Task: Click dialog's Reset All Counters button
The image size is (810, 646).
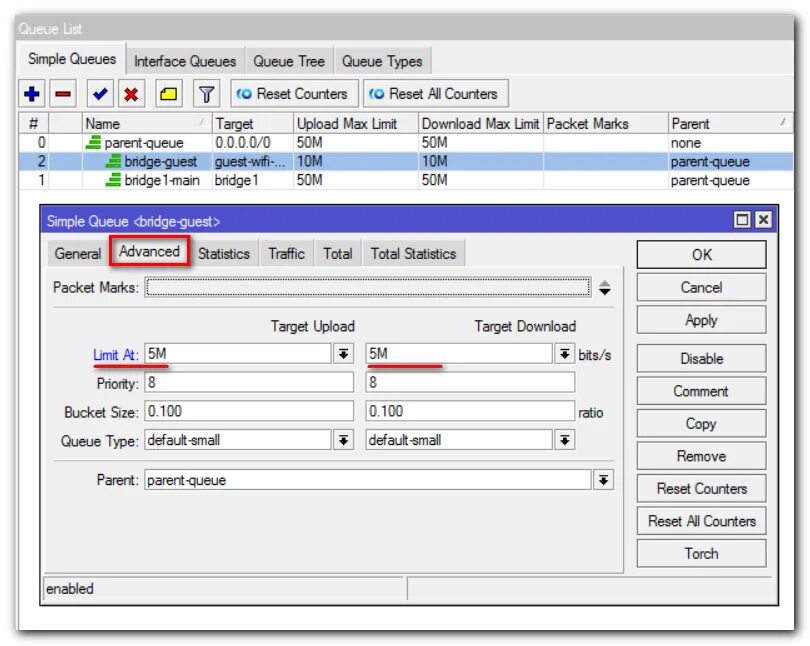Action: 702,522
